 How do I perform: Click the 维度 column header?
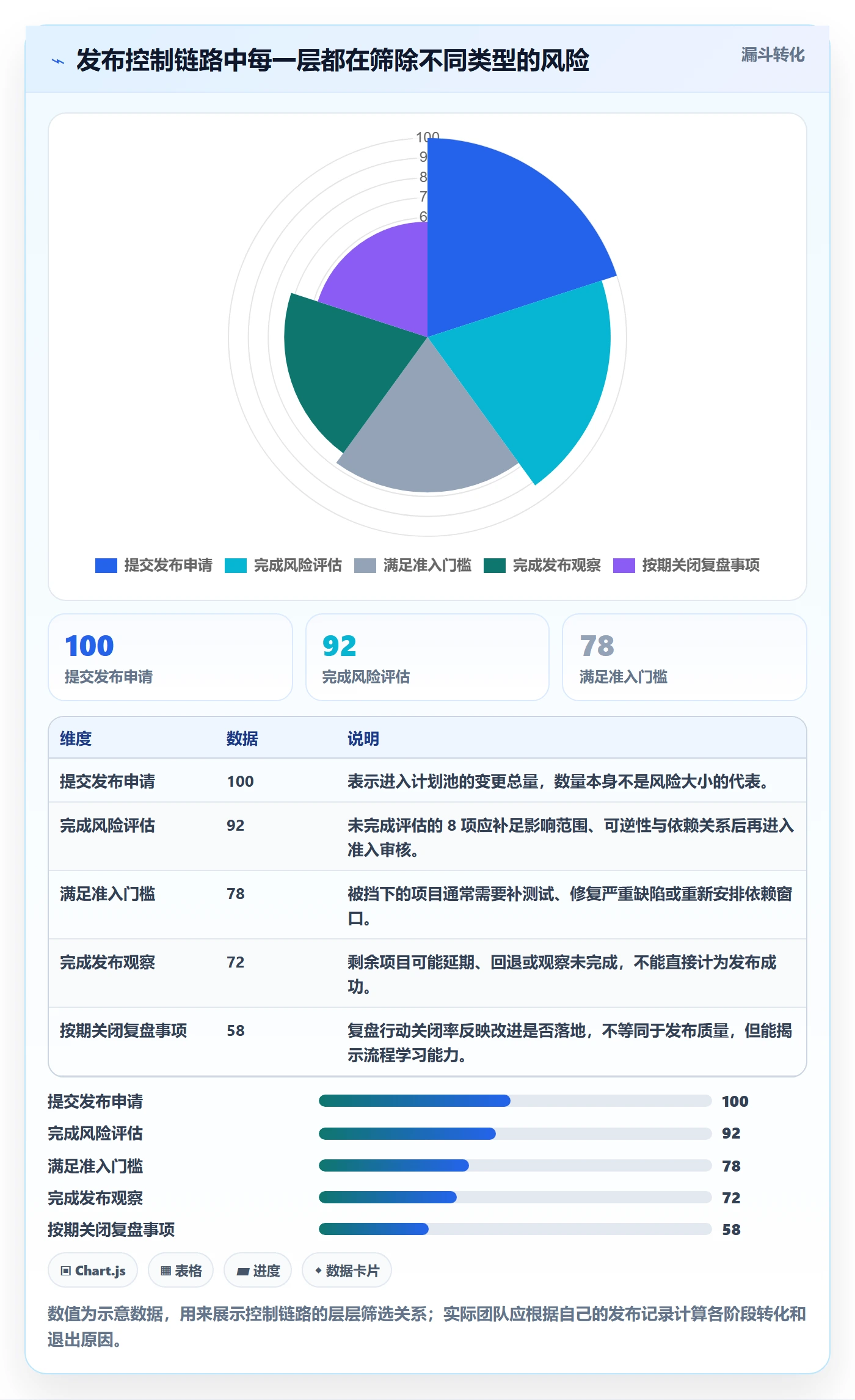[x=76, y=738]
